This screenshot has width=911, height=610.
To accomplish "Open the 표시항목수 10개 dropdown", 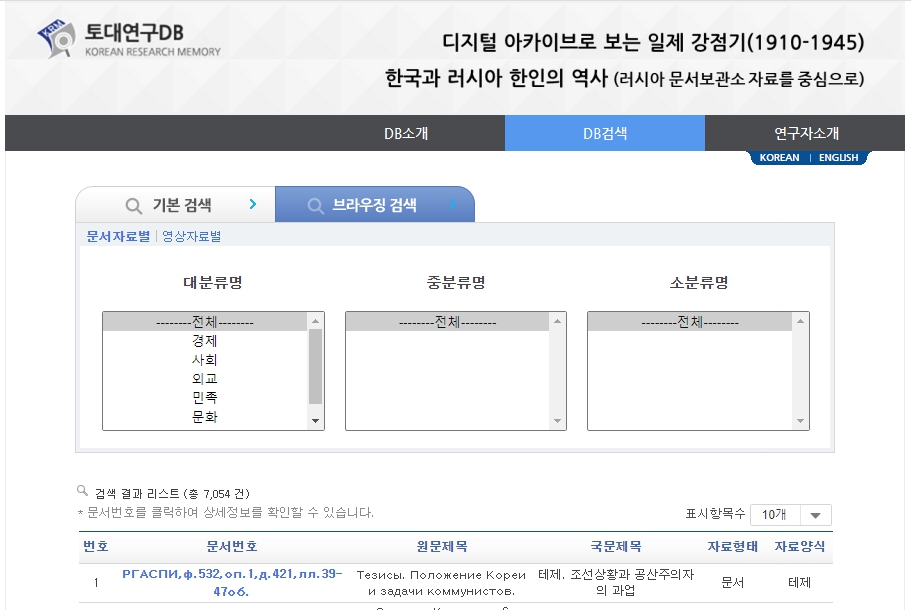I will [x=790, y=515].
